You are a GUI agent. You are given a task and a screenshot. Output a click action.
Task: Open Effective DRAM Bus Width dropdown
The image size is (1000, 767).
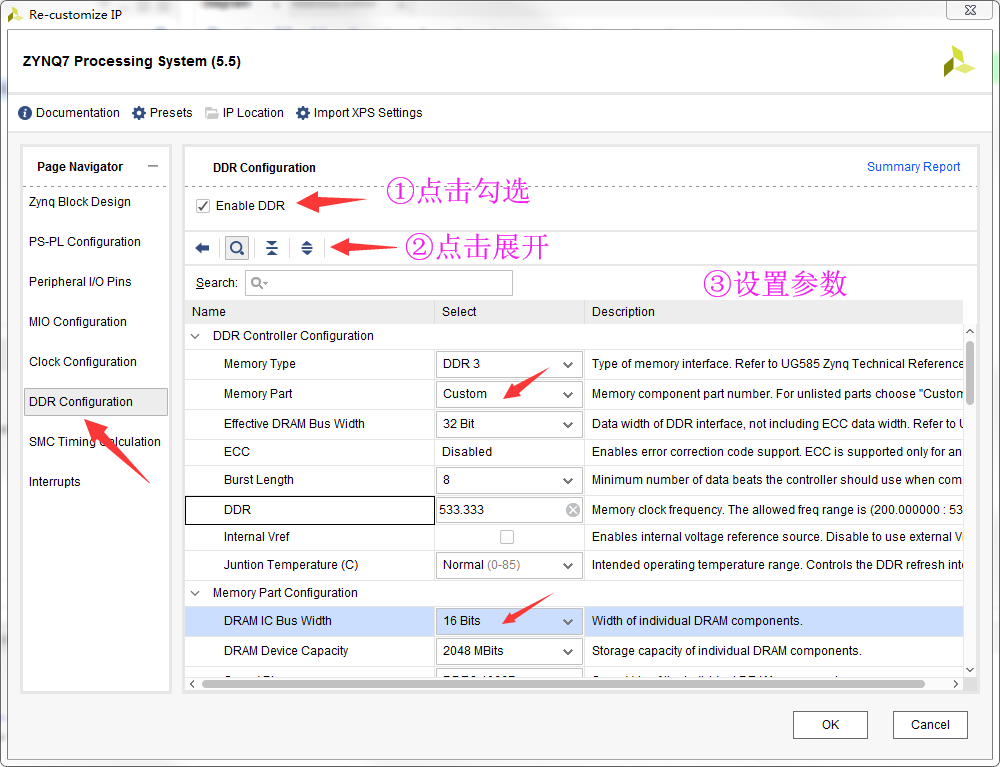(x=509, y=424)
